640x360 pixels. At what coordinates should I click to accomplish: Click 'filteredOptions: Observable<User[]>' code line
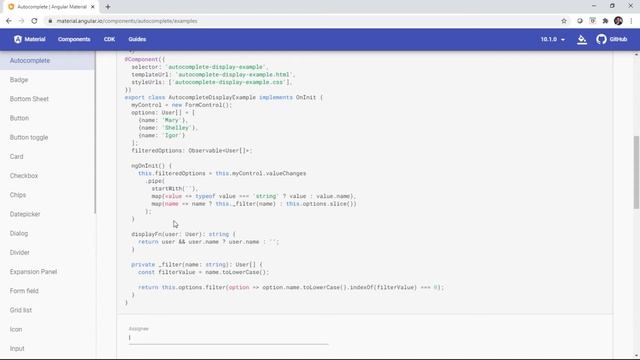click(191, 151)
